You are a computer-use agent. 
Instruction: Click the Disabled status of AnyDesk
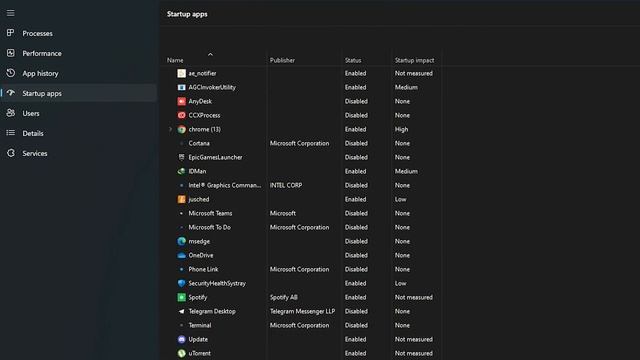coord(356,101)
